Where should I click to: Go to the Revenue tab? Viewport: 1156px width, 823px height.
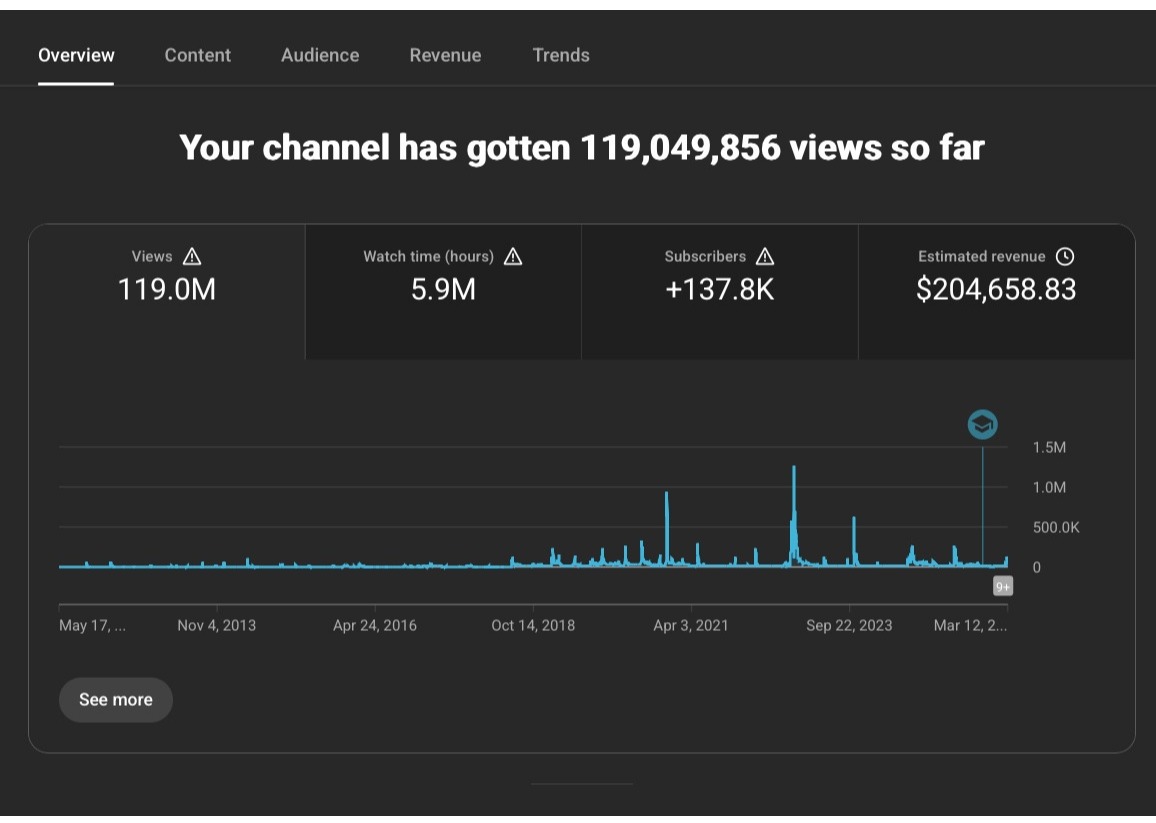(x=445, y=55)
